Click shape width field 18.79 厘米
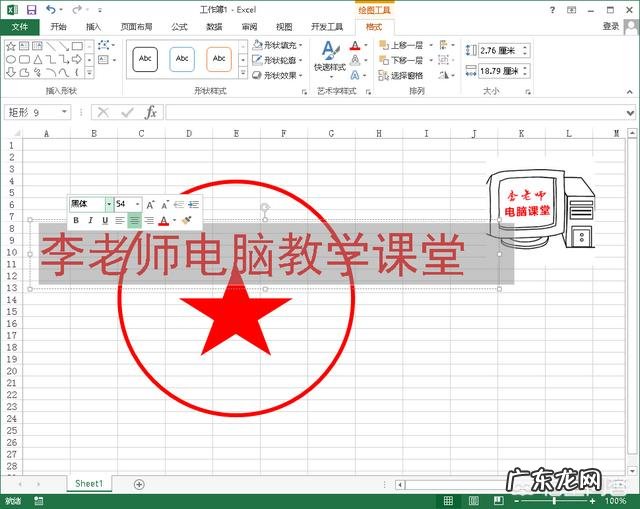640x509 pixels. (501, 71)
